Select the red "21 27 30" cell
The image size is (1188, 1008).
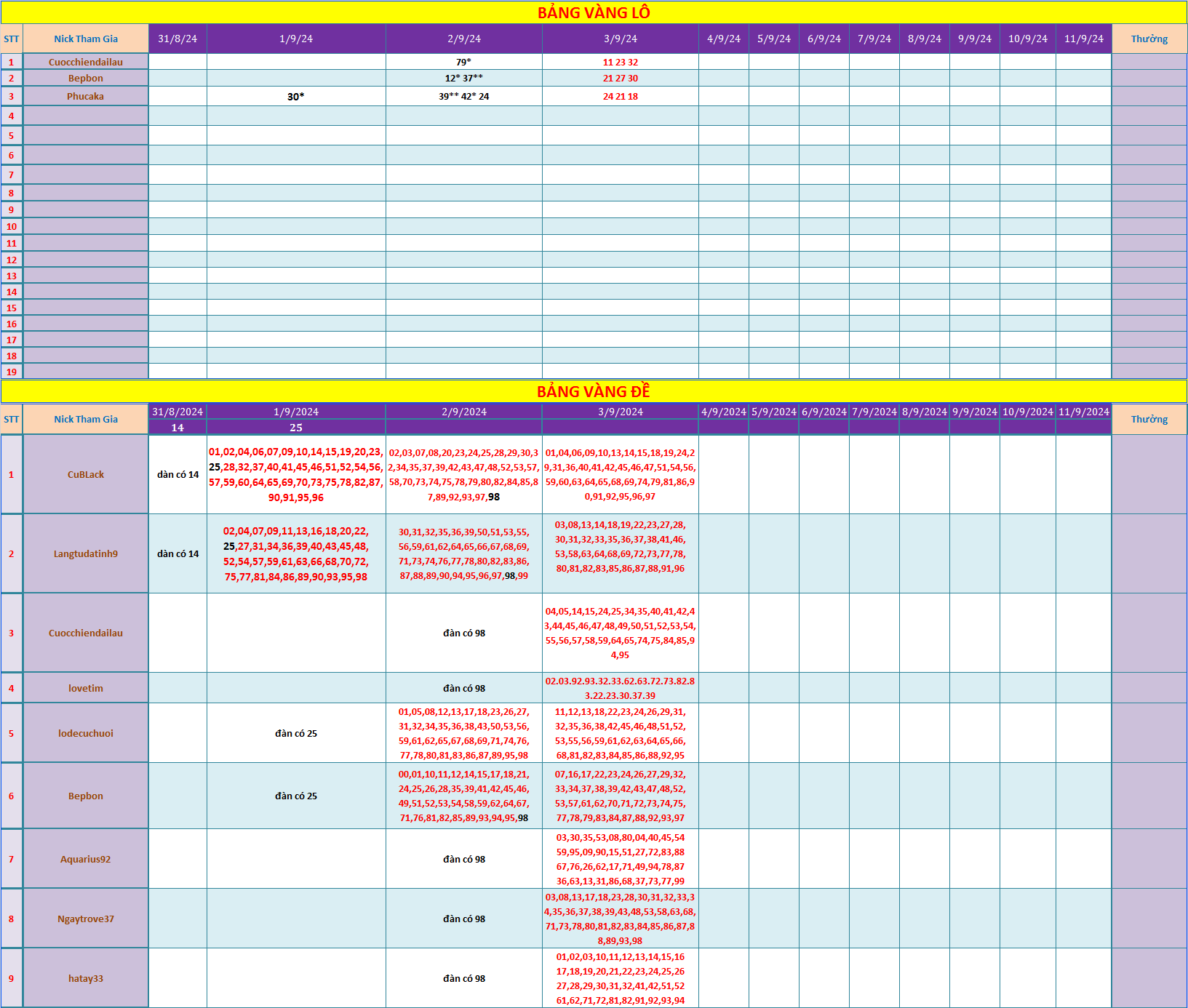621,78
